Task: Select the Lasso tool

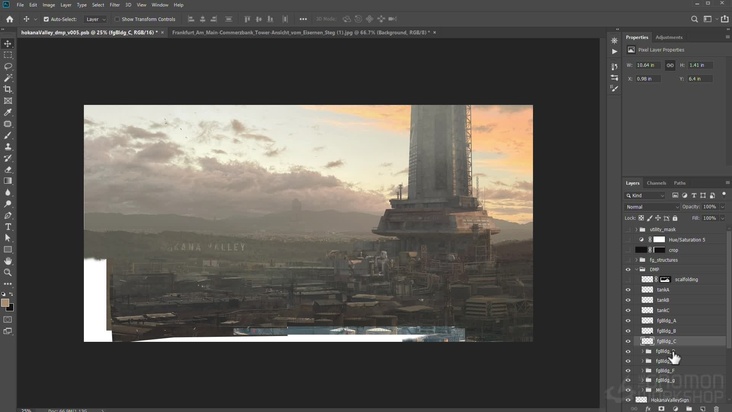Action: pos(8,66)
